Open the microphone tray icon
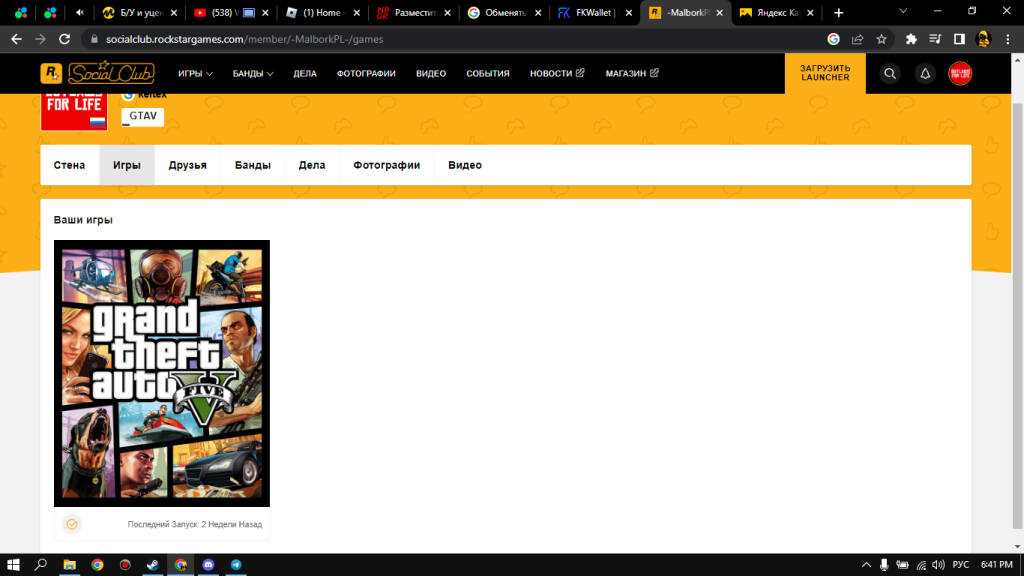 tap(884, 564)
